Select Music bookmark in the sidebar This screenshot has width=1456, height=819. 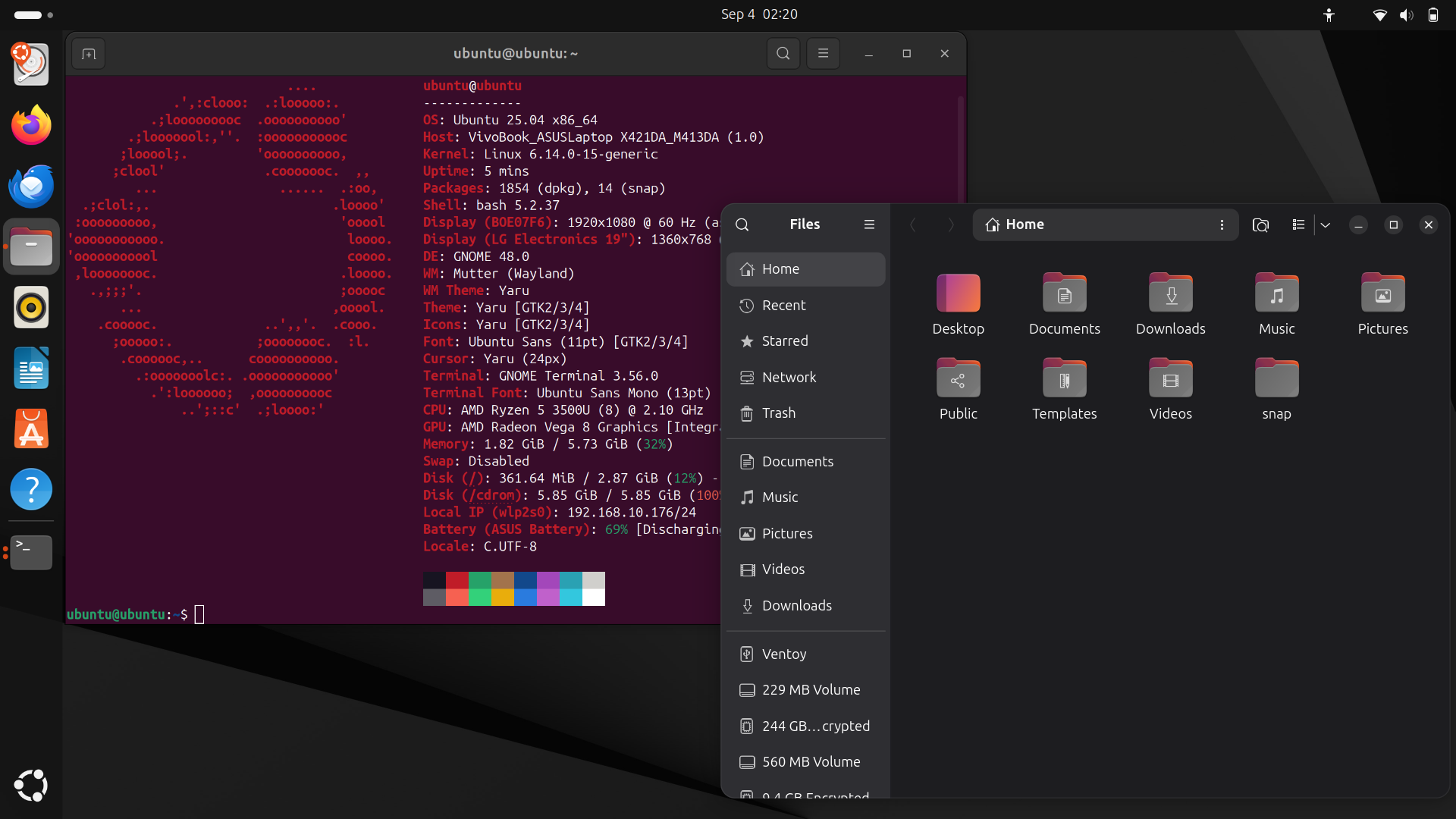[x=805, y=497]
